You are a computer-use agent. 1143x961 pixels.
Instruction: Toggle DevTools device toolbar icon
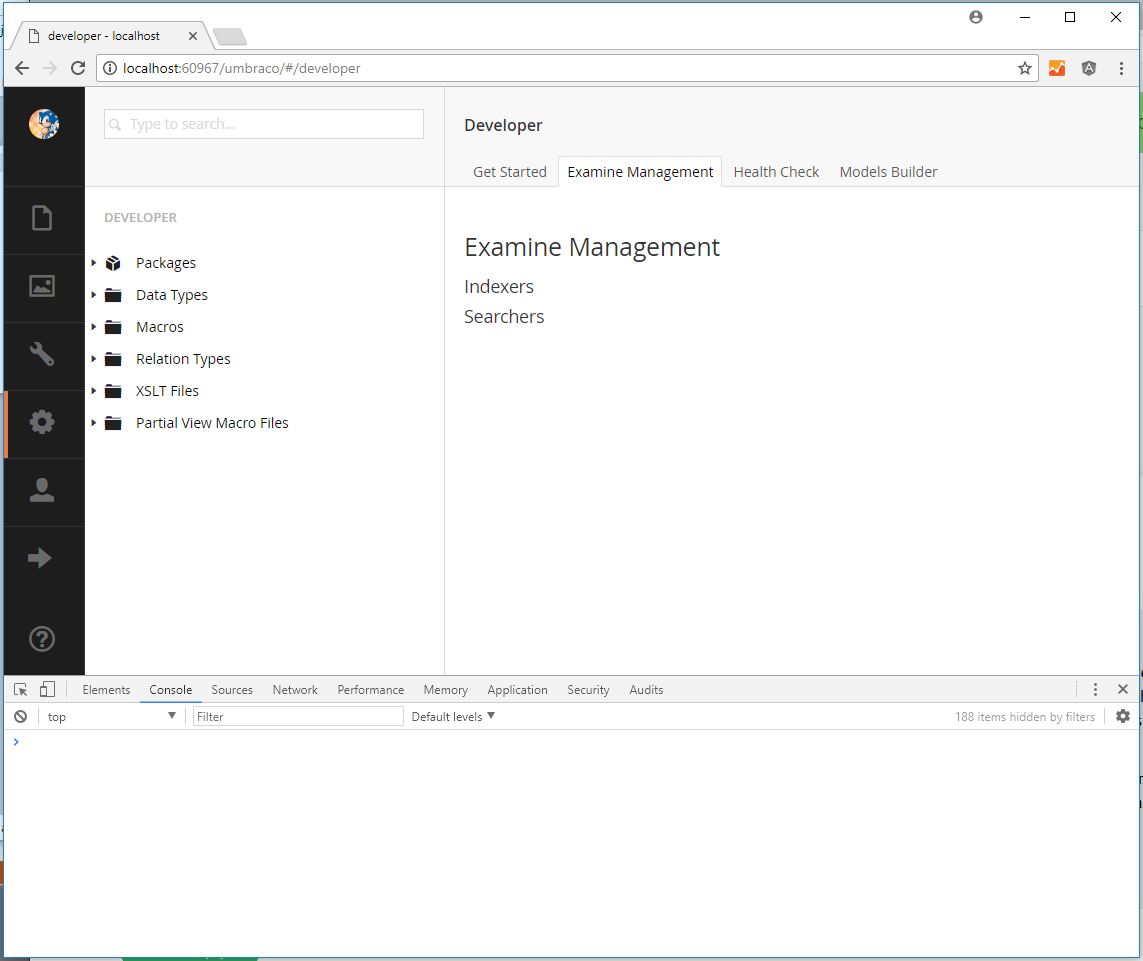47,690
